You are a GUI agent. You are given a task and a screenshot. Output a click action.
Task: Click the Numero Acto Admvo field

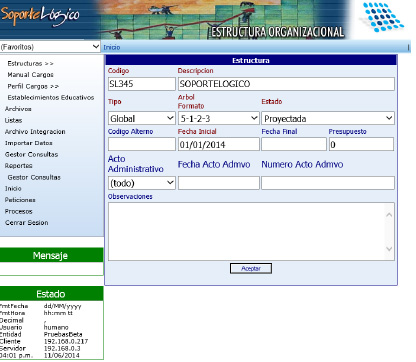point(328,183)
